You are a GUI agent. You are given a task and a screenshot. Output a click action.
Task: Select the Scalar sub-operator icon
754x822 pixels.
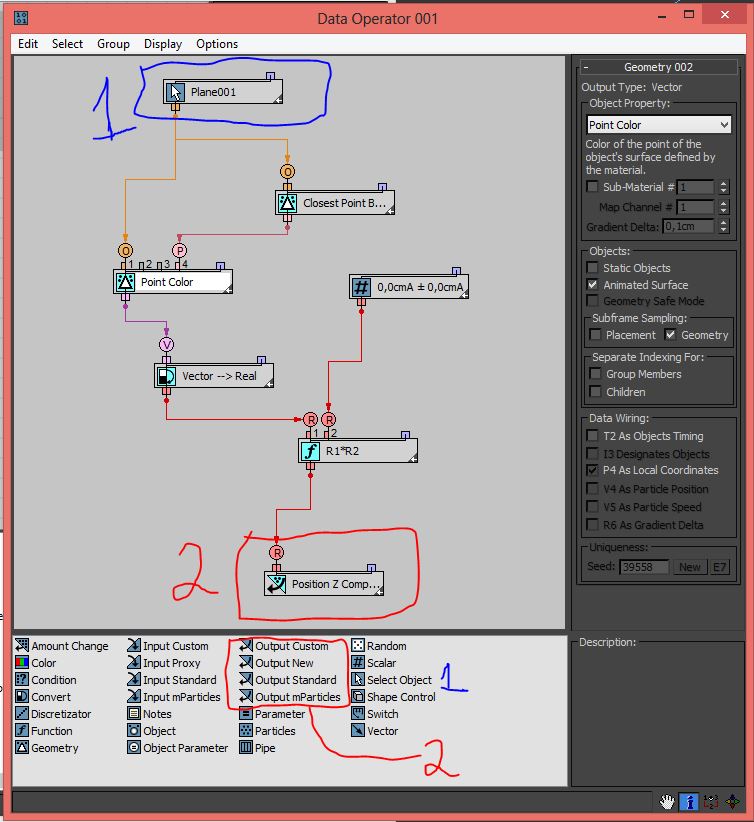358,663
